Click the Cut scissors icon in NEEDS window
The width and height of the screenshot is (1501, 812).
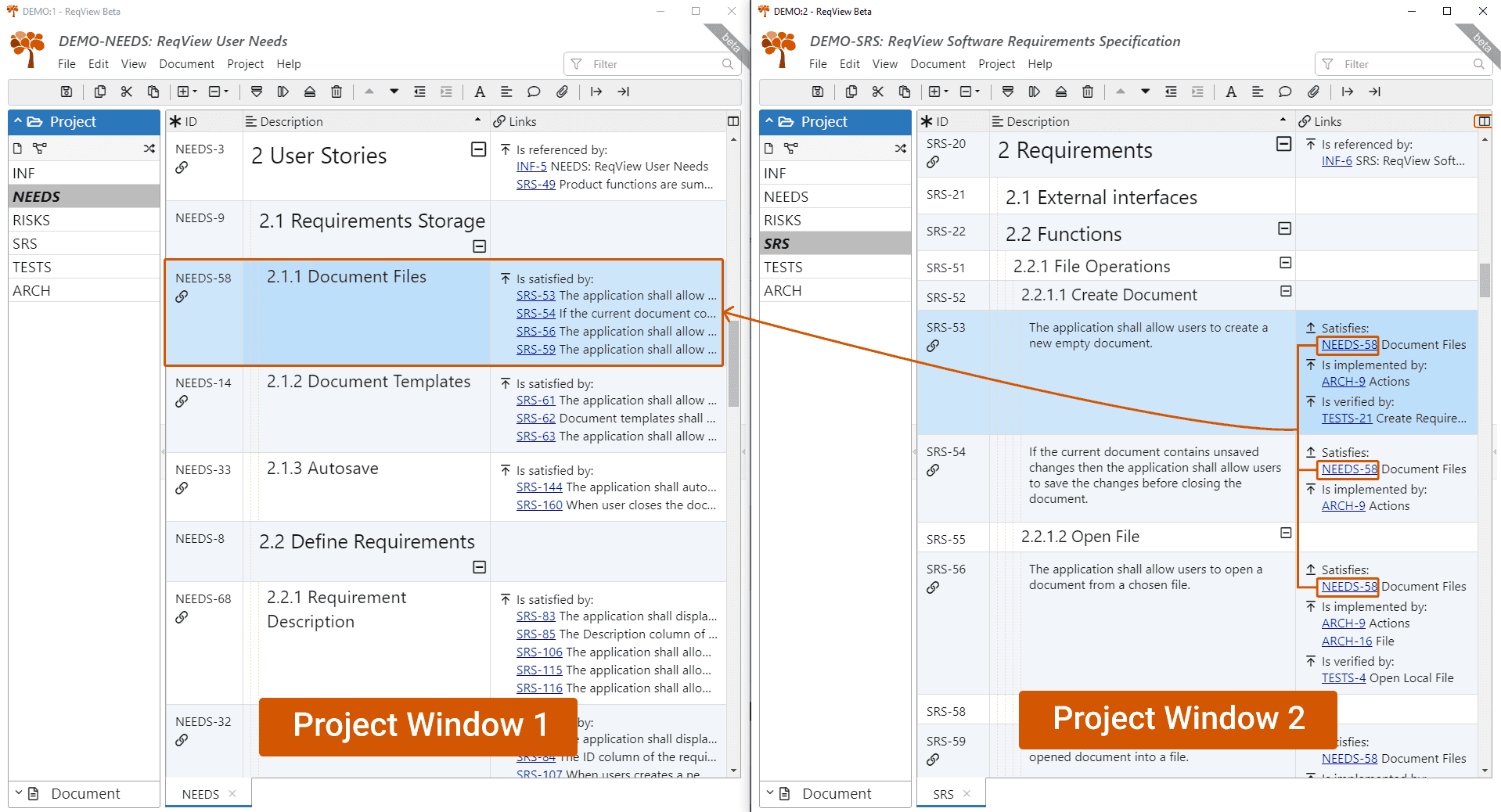pos(127,92)
